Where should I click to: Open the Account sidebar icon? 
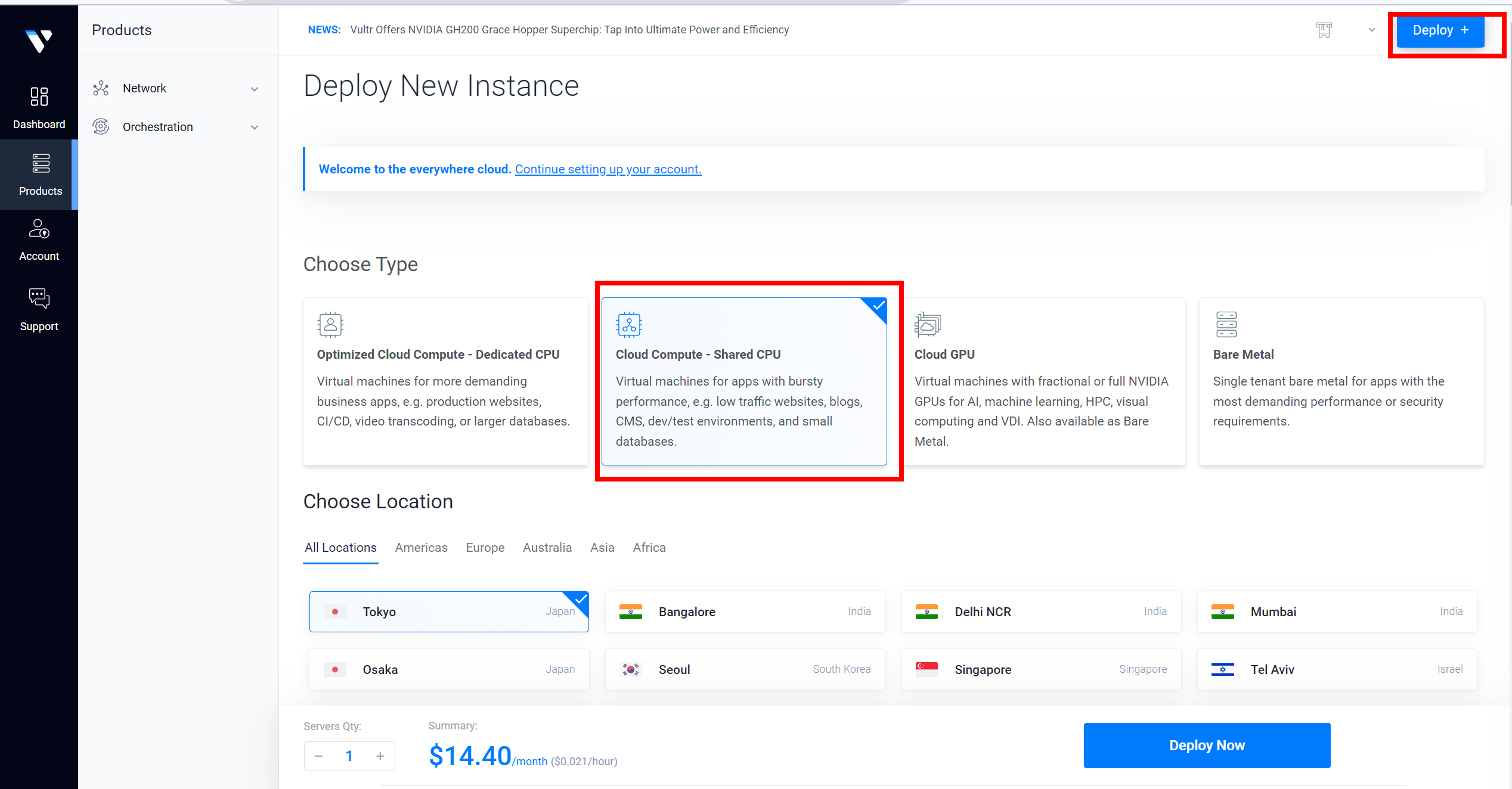coord(39,229)
